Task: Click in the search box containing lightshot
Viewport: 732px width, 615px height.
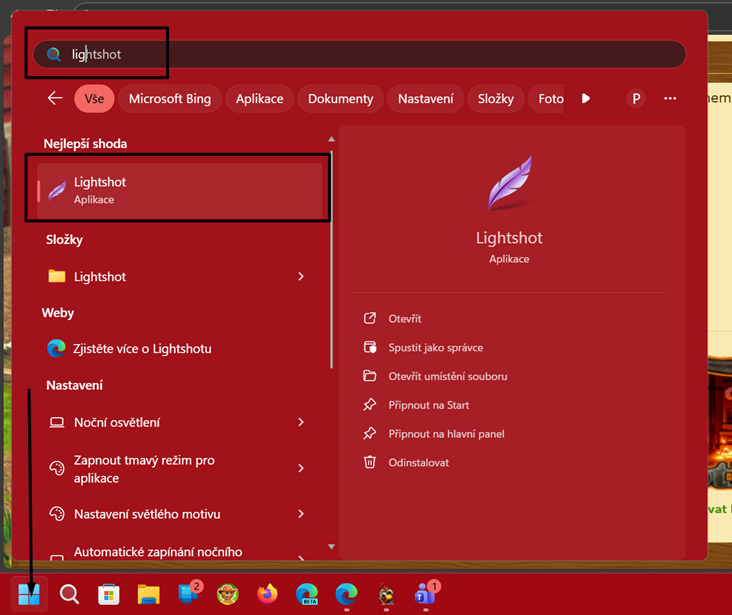Action: [x=359, y=54]
